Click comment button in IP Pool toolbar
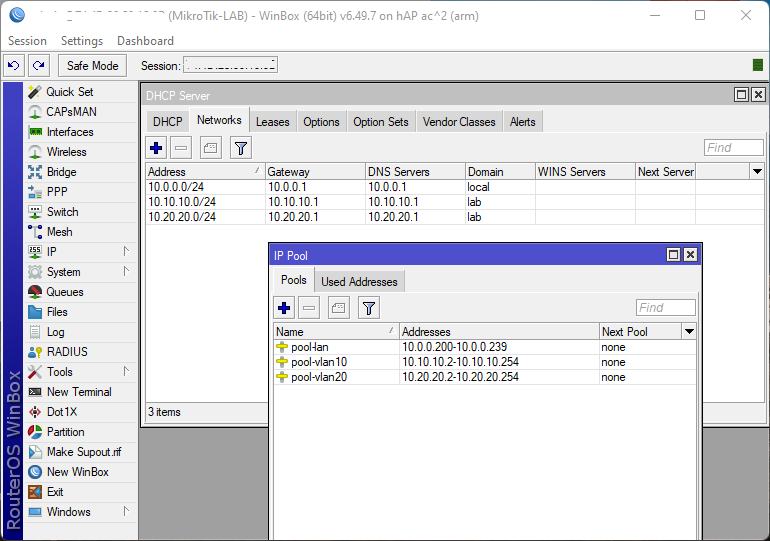This screenshot has height=541, width=770. point(338,308)
